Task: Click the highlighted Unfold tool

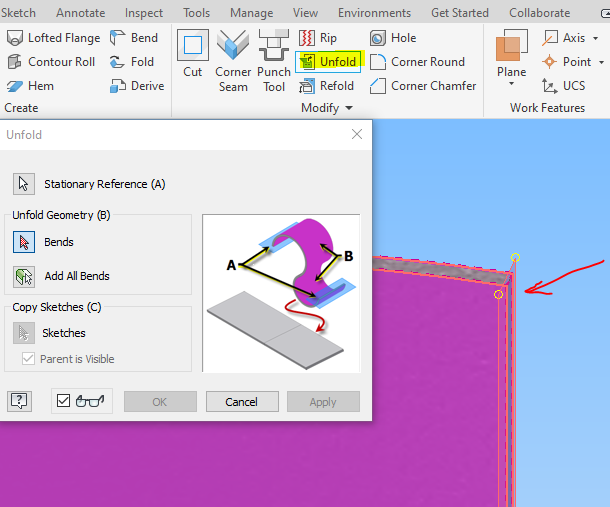Action: click(x=328, y=62)
